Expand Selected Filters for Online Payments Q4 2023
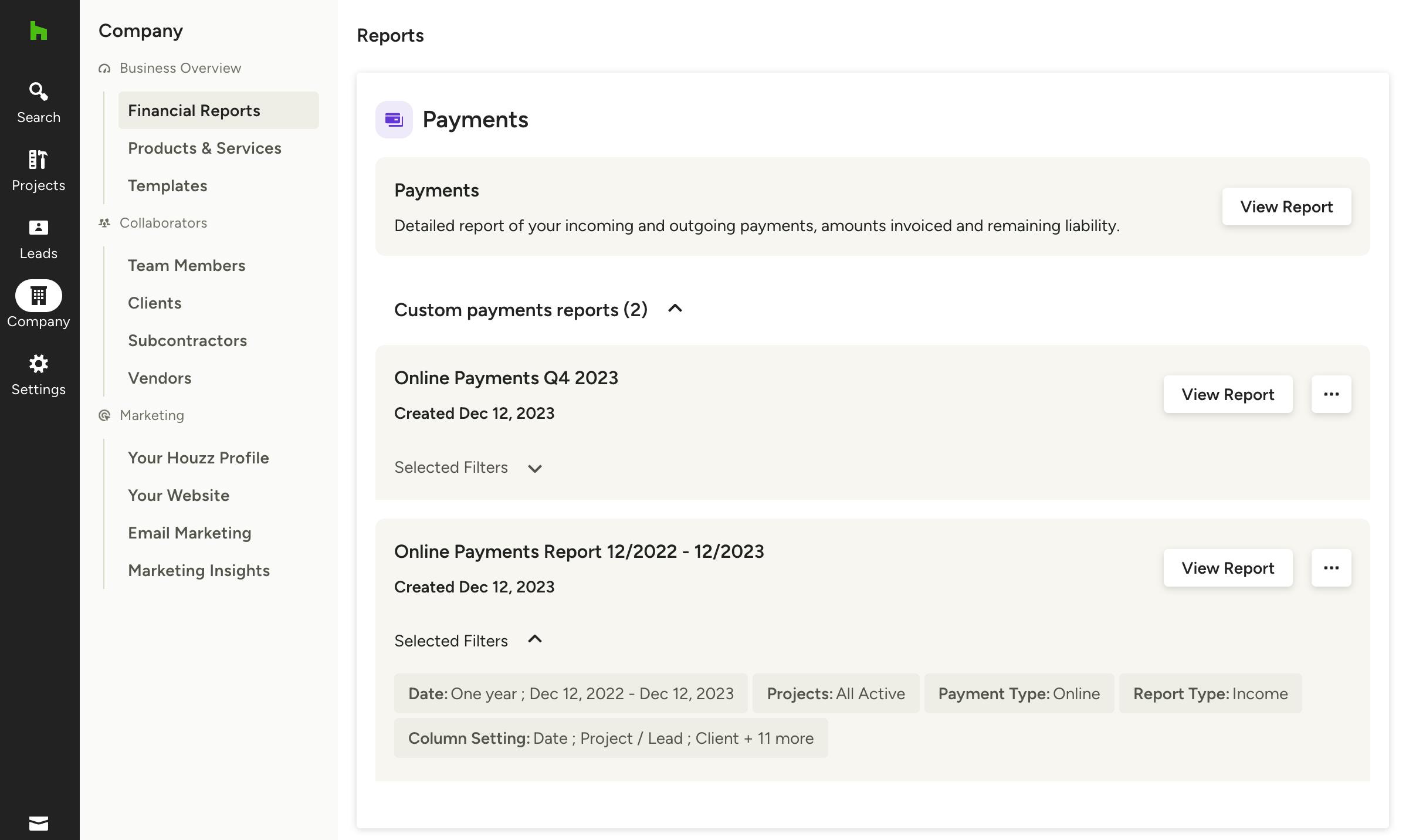Image resolution: width=1416 pixels, height=840 pixels. point(534,468)
